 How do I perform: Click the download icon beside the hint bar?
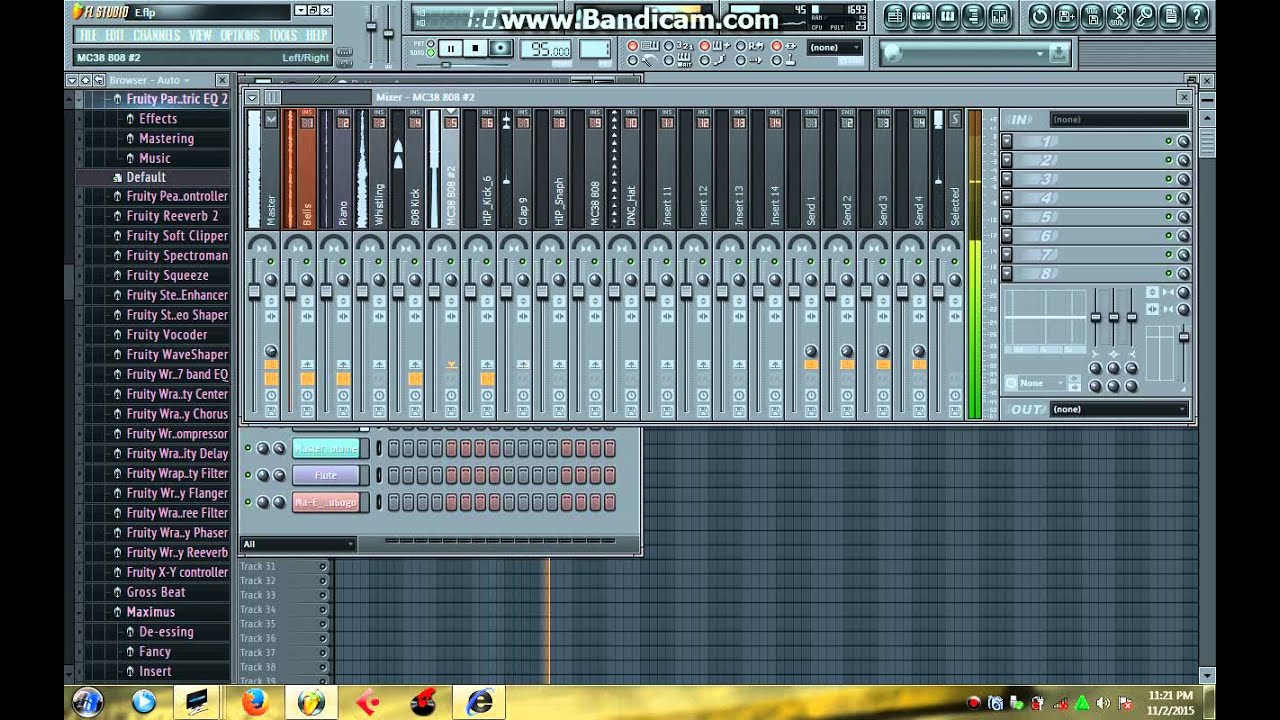(1059, 53)
